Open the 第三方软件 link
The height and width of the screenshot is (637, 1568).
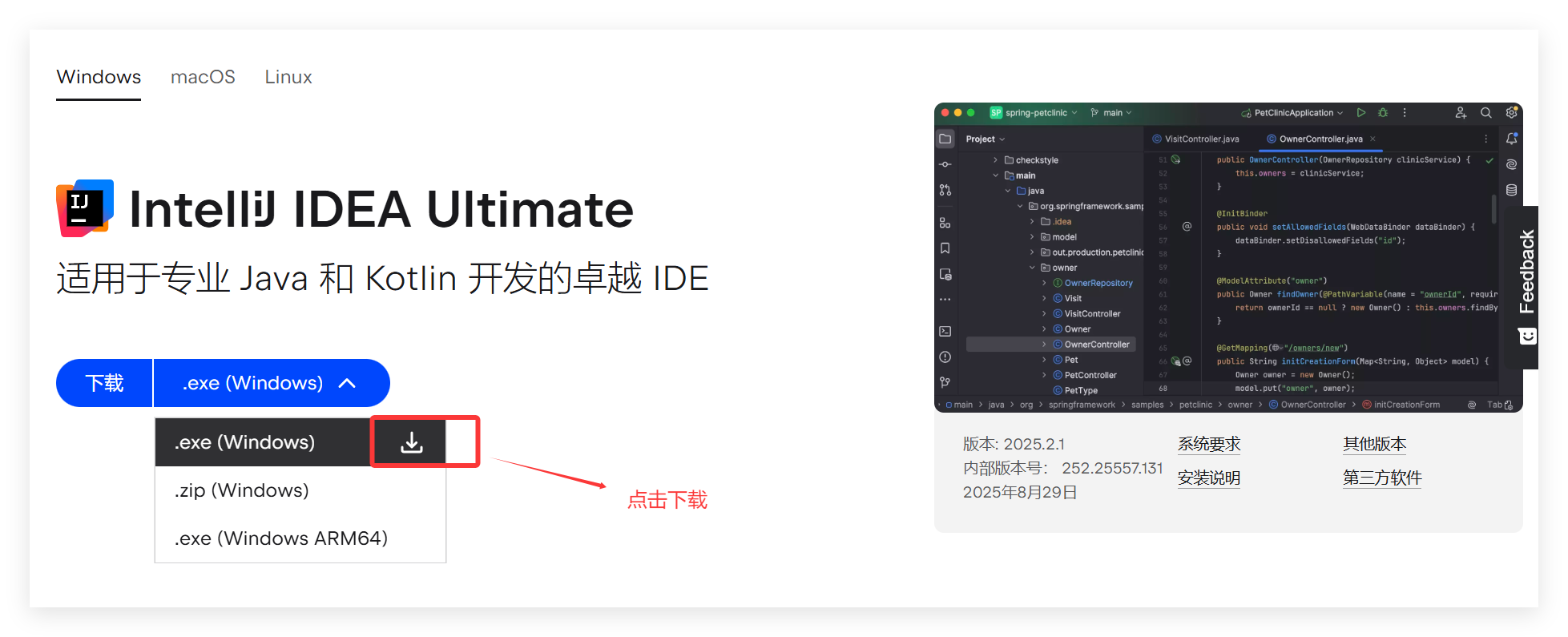click(1382, 478)
